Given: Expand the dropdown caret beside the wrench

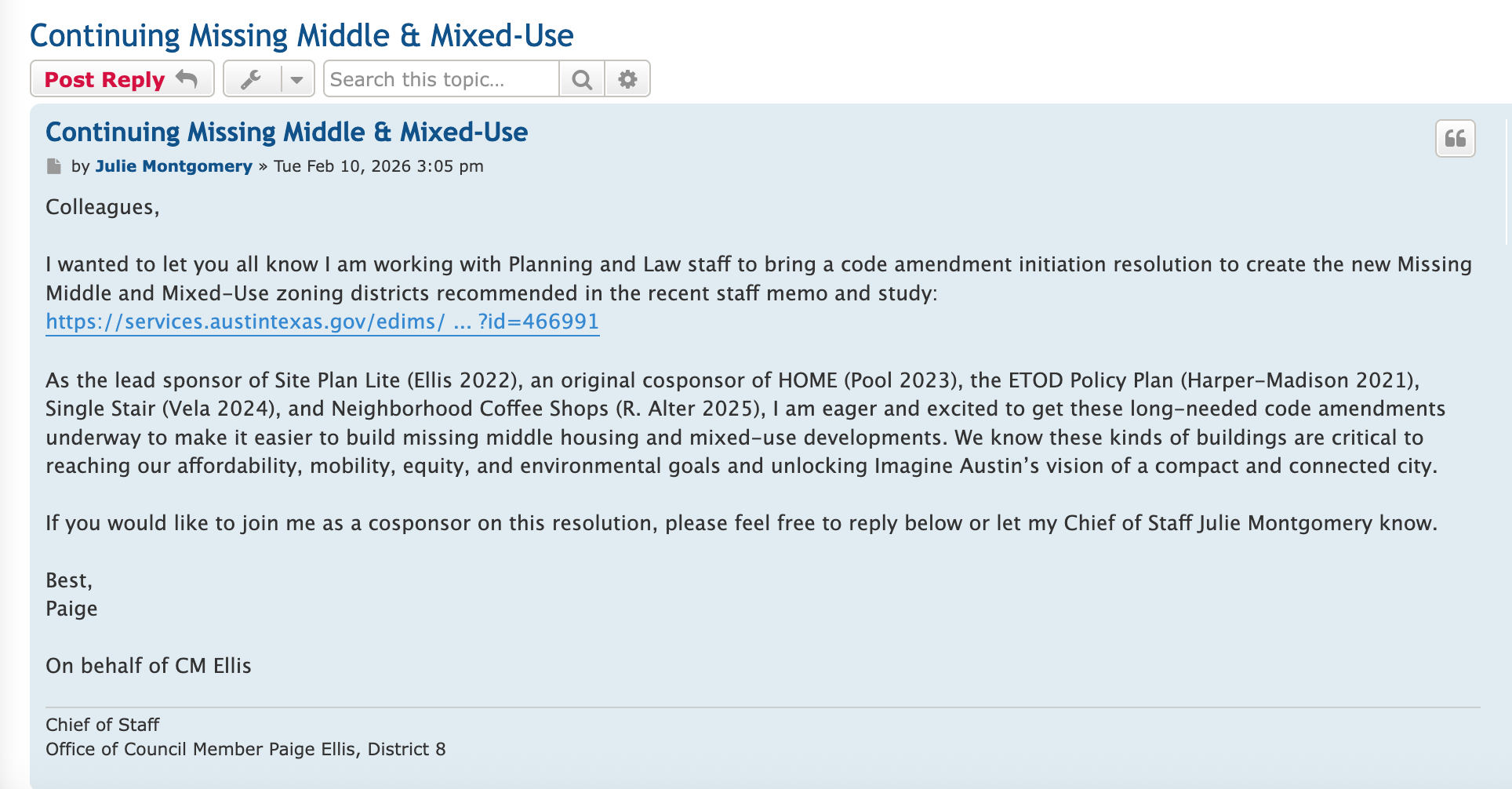Looking at the screenshot, I should pyautogui.click(x=297, y=79).
